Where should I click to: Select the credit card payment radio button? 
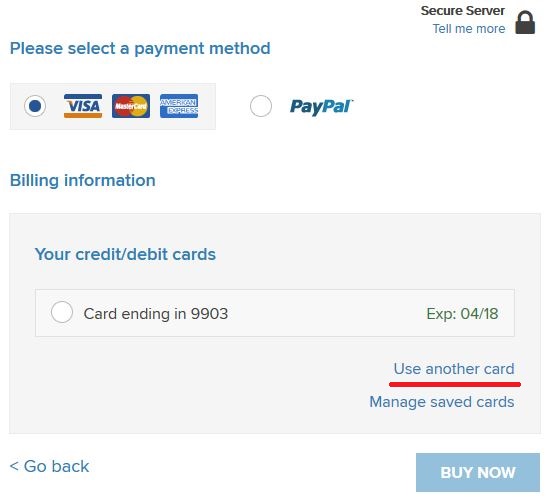35,106
